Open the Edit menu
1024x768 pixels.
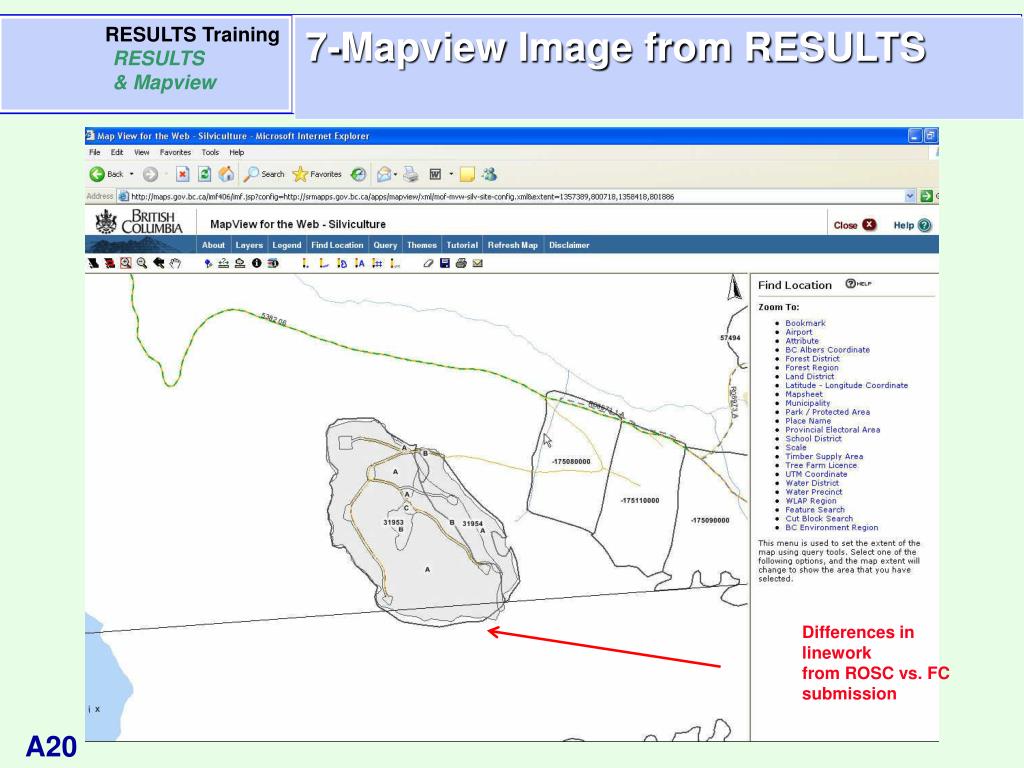[x=117, y=152]
